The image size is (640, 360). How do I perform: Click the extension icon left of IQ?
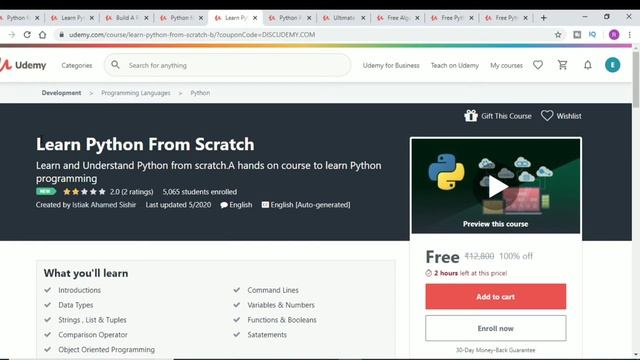[577, 35]
